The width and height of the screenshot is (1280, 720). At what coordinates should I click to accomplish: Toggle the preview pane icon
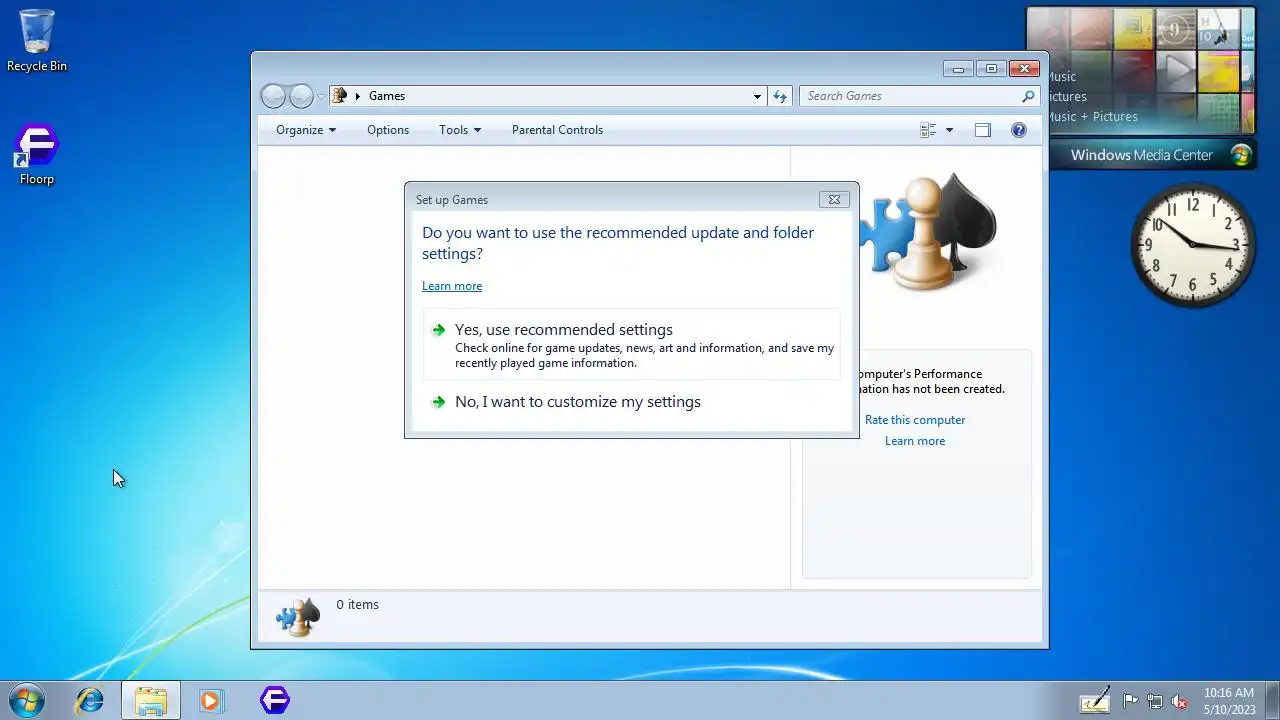[983, 130]
